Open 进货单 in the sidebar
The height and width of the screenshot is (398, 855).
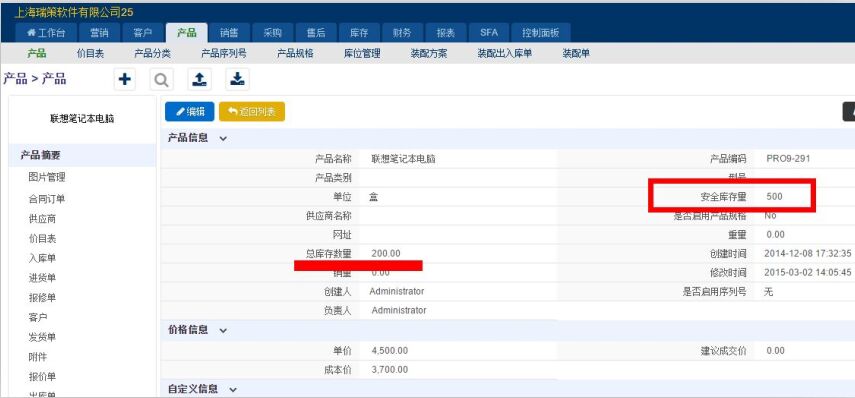click(43, 278)
